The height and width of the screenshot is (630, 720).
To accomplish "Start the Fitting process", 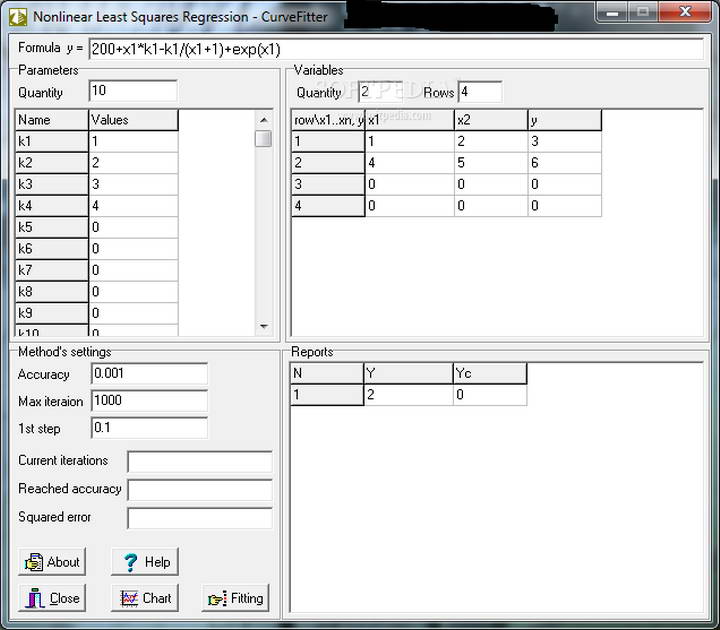I will [x=235, y=598].
